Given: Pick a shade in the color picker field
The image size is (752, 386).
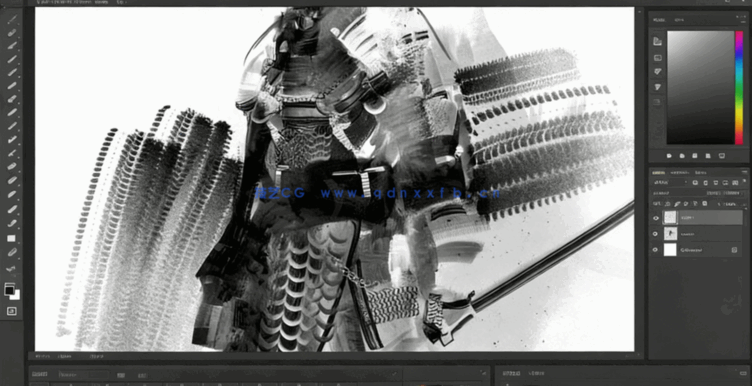Looking at the screenshot, I should (700, 87).
